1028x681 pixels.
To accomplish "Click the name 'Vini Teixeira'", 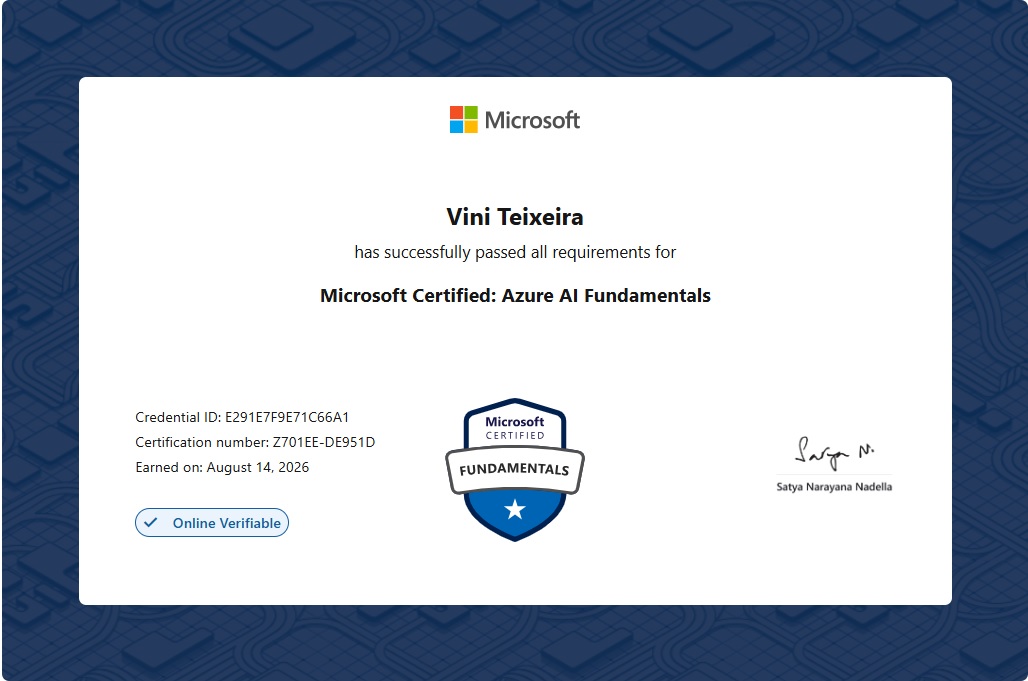I will (x=515, y=217).
